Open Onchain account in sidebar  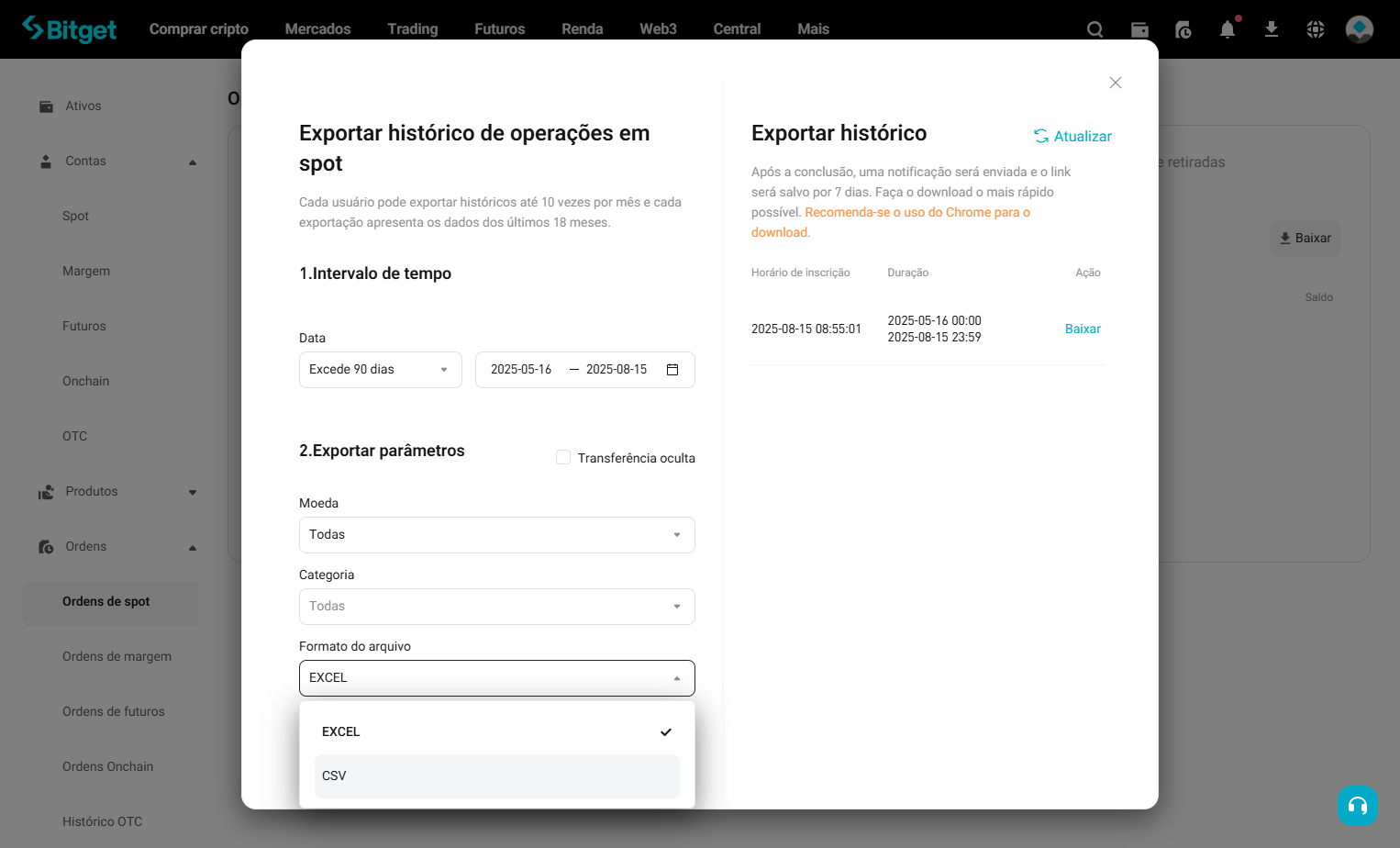pos(85,382)
